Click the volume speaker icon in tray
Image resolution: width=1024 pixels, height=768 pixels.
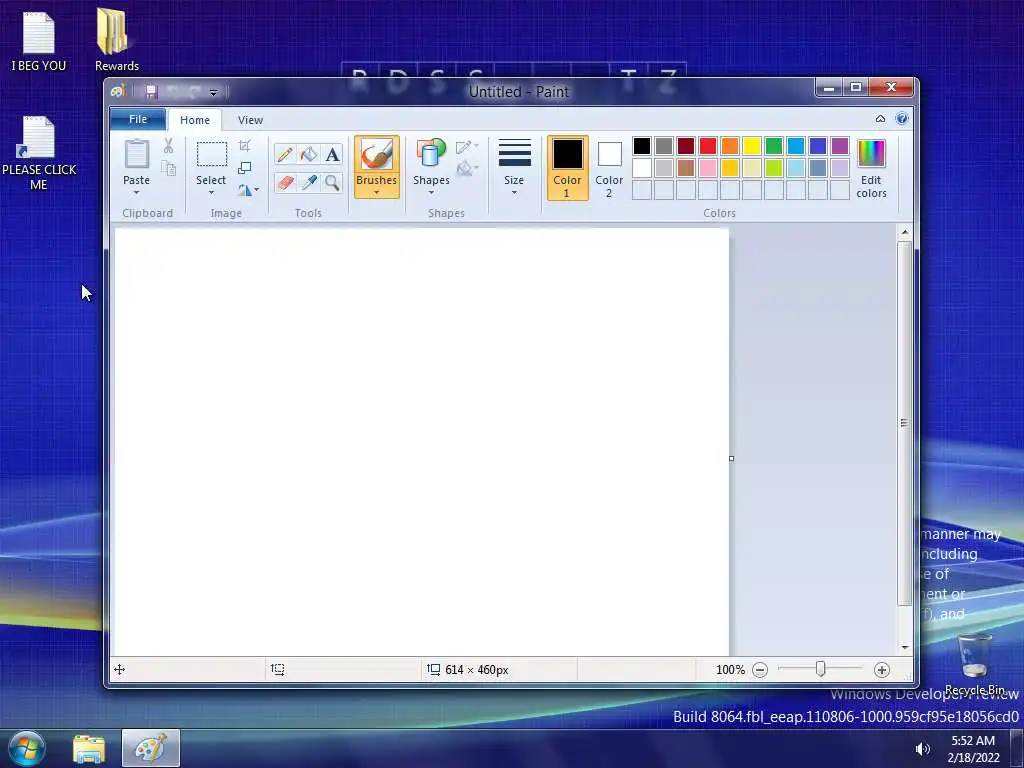pyautogui.click(x=922, y=749)
